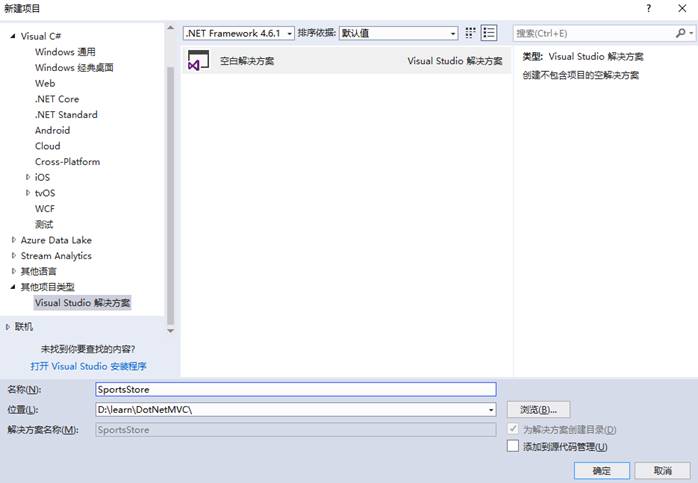Select the Web category
Image resolution: width=698 pixels, height=483 pixels.
pyautogui.click(x=45, y=83)
